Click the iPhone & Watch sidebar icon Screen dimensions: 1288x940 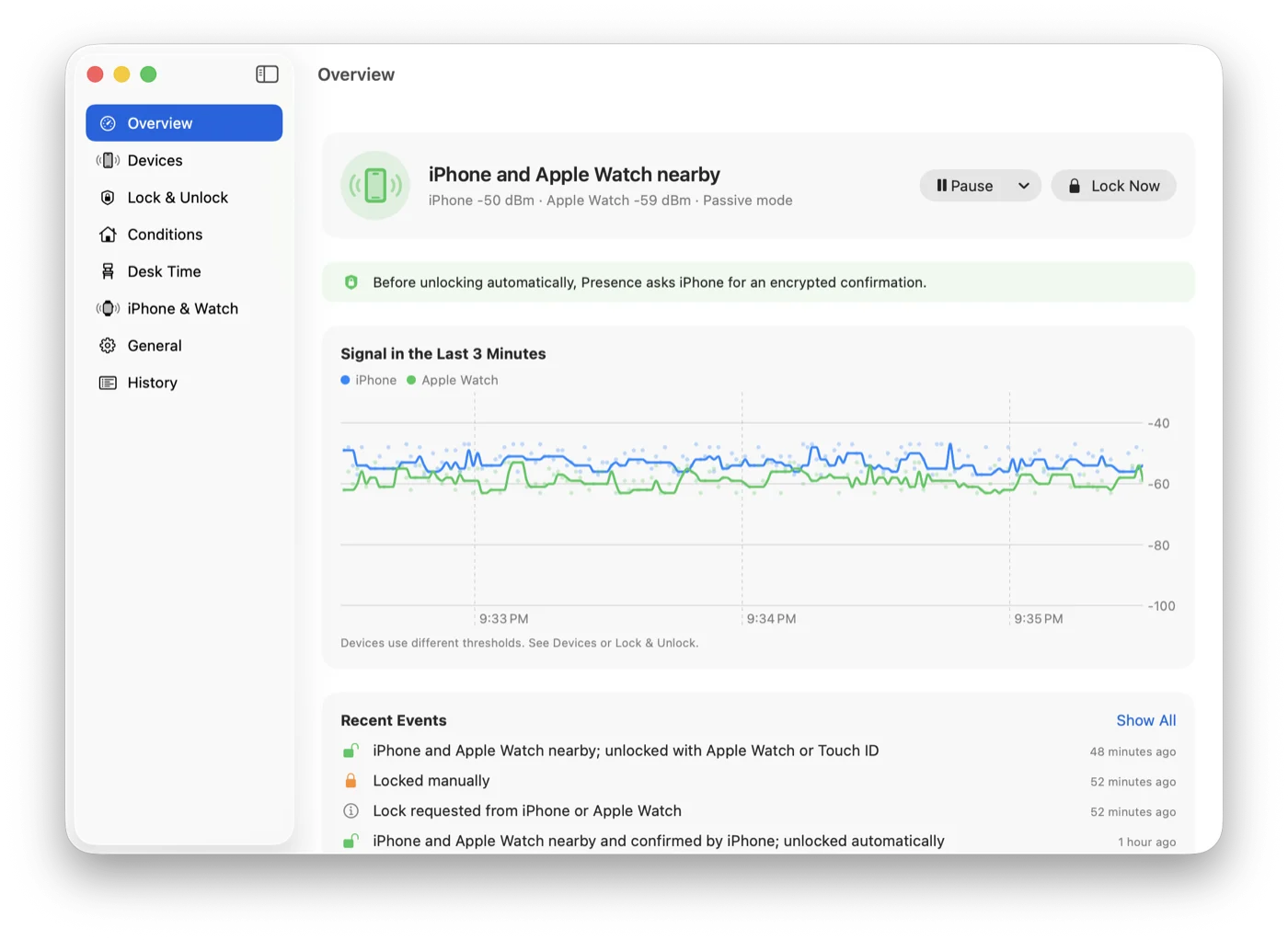coord(108,309)
